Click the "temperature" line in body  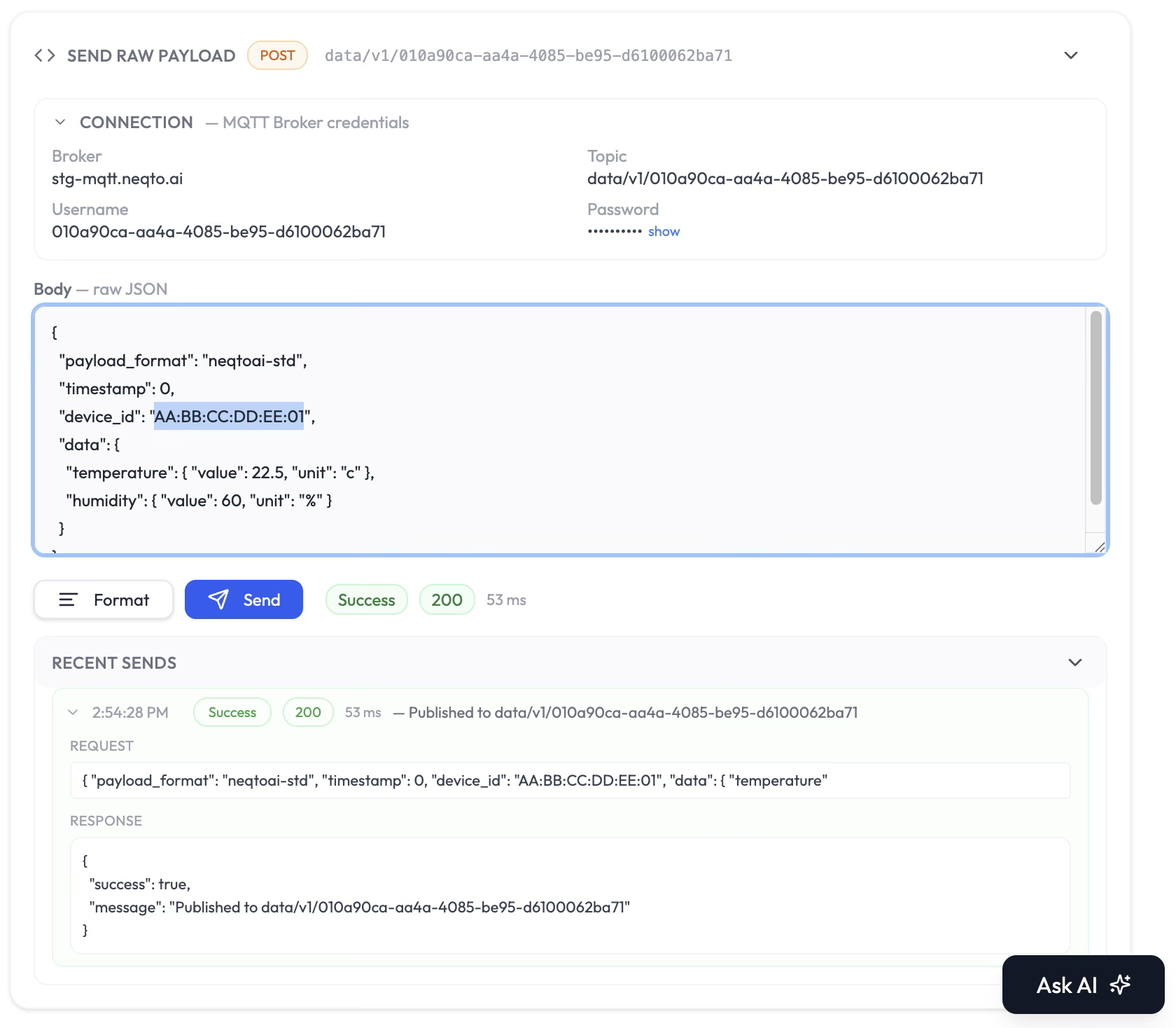point(220,473)
